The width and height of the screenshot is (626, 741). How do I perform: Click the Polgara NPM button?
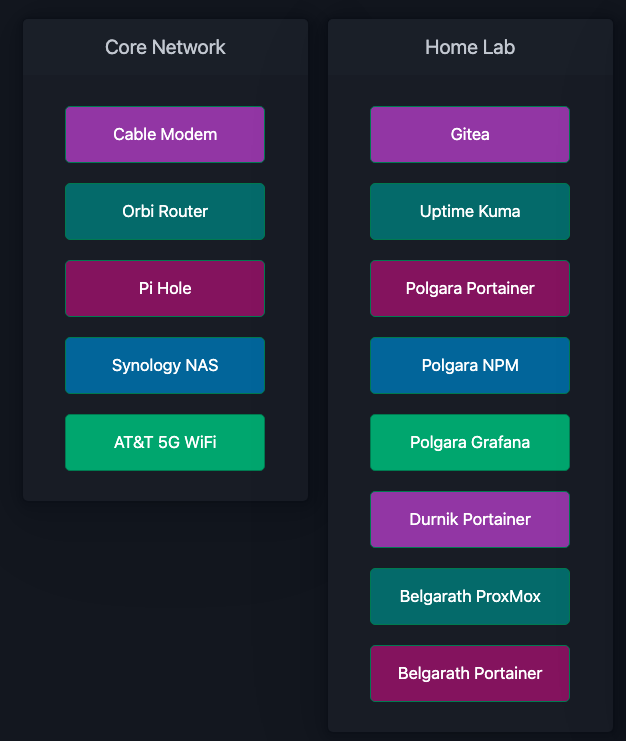tap(470, 365)
